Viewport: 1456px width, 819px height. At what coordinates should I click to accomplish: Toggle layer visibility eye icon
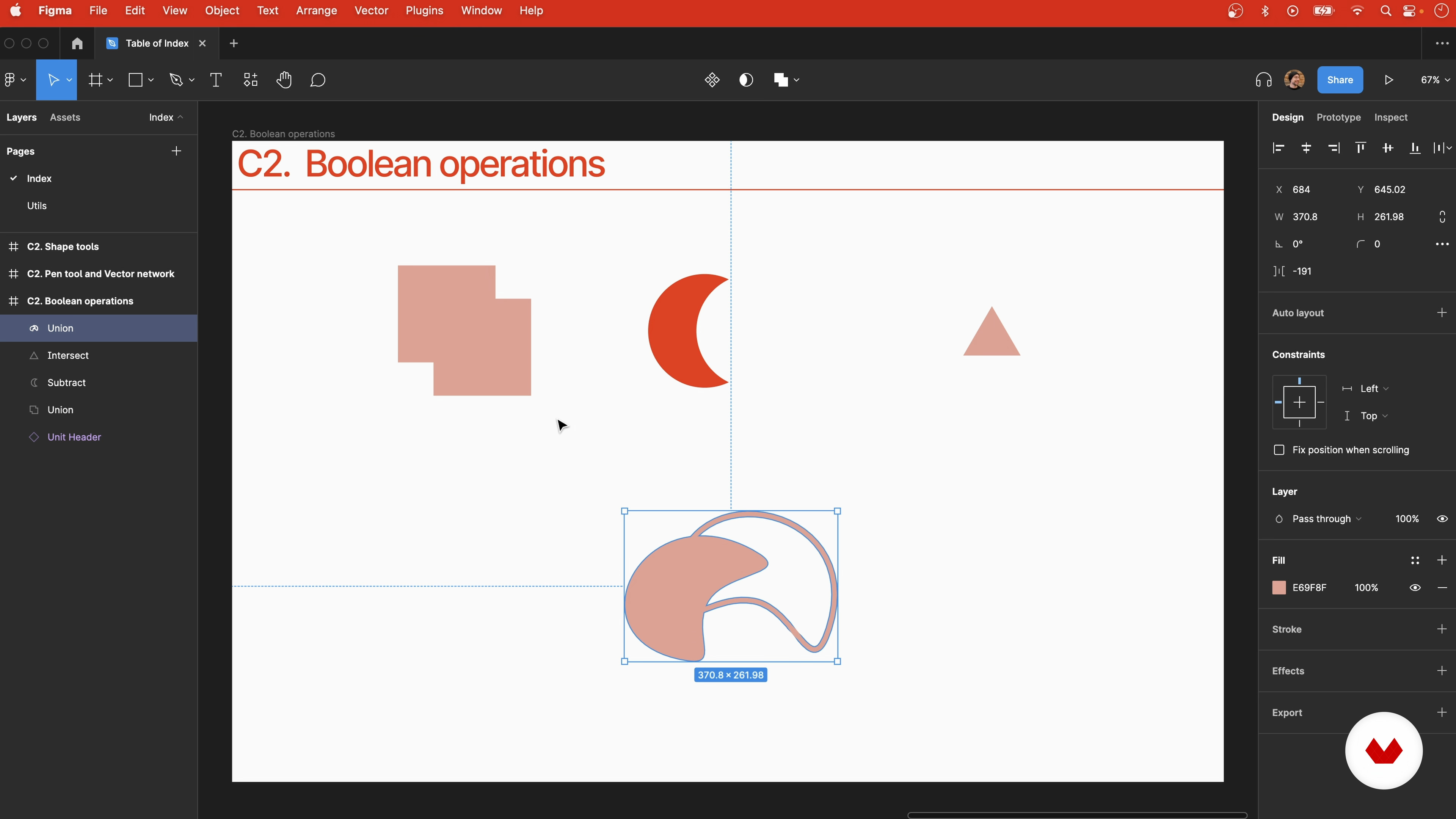click(x=1442, y=519)
